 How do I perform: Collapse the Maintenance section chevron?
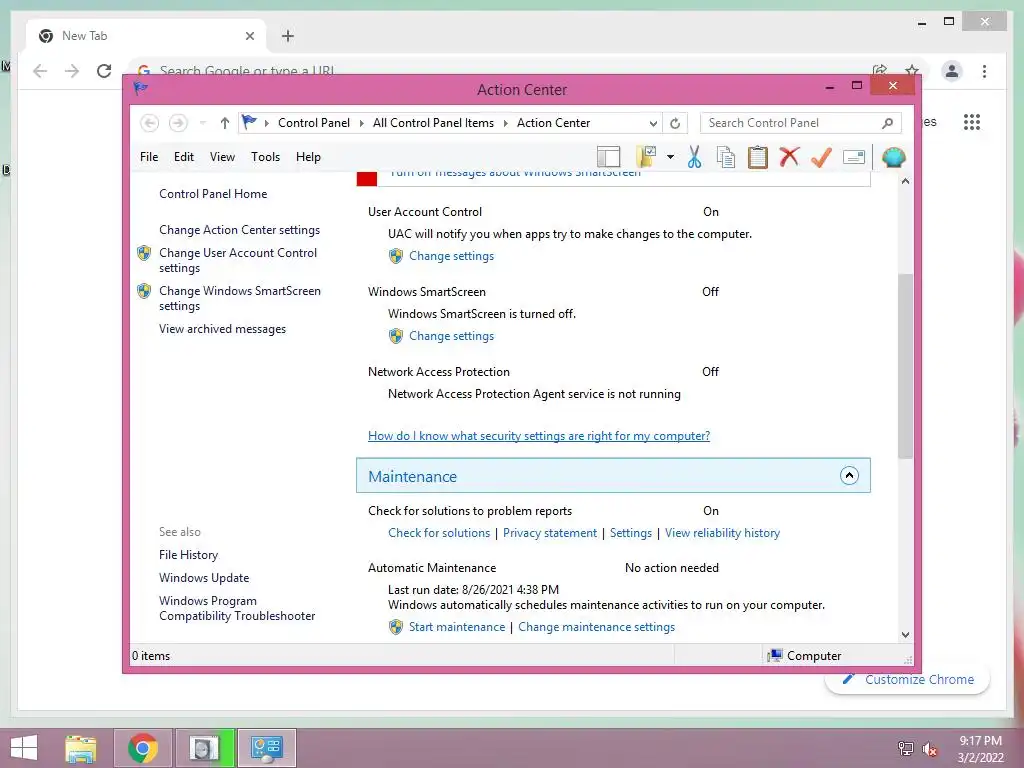(849, 475)
